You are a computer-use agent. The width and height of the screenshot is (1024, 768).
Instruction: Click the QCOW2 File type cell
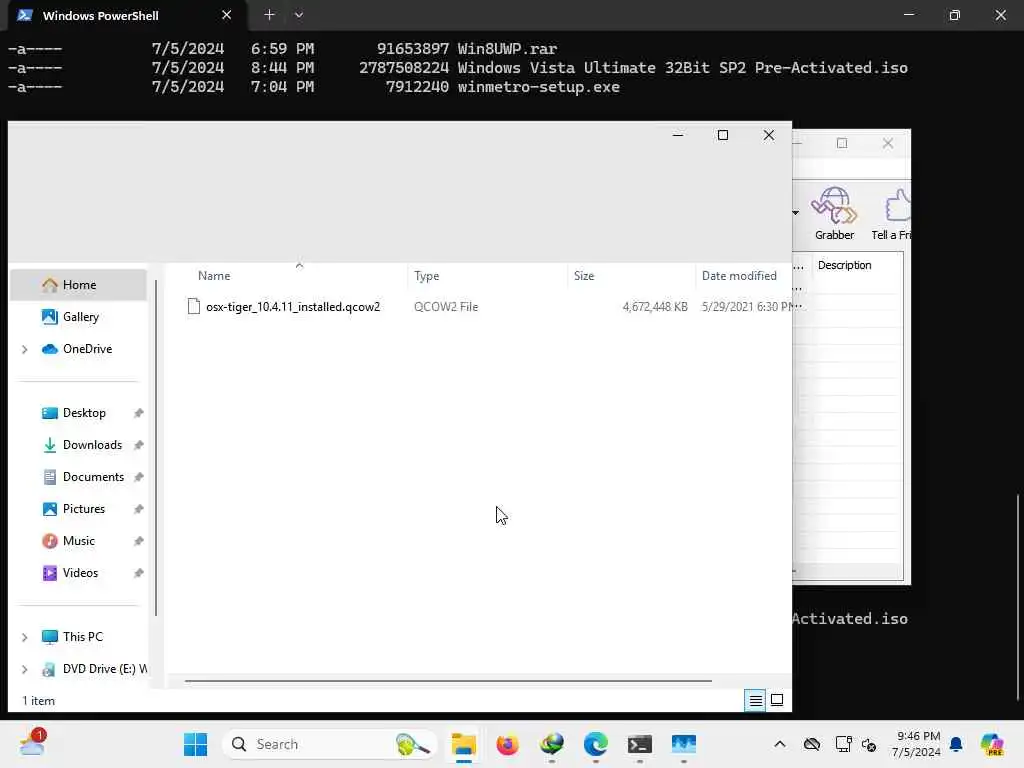[x=446, y=307]
